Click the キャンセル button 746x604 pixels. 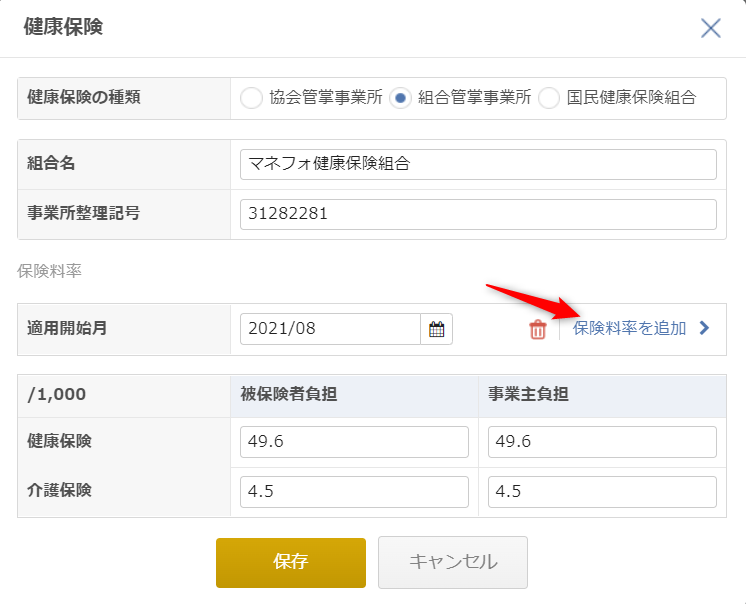[453, 562]
